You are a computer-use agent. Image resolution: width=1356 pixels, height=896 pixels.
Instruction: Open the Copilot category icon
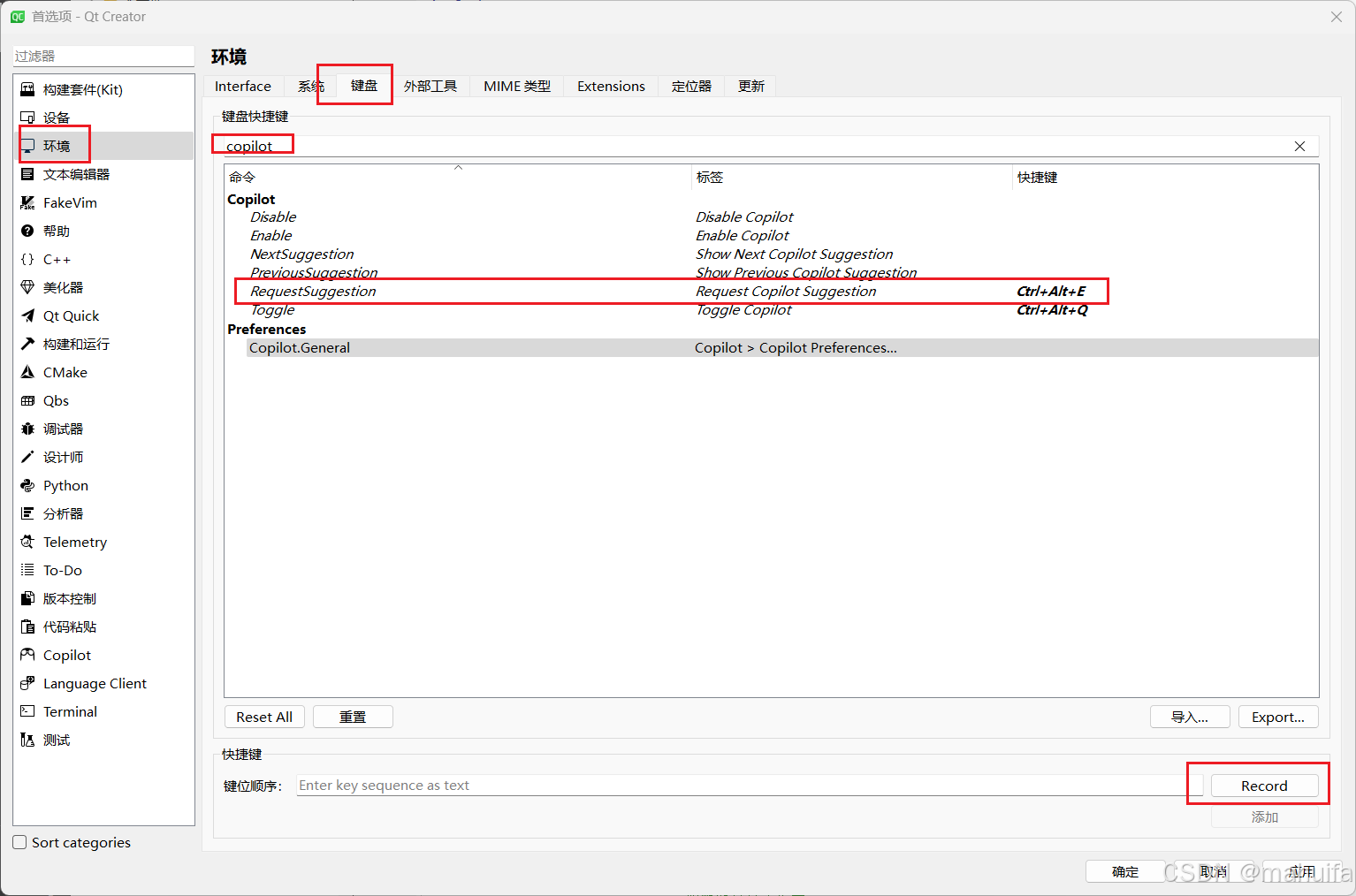click(27, 655)
